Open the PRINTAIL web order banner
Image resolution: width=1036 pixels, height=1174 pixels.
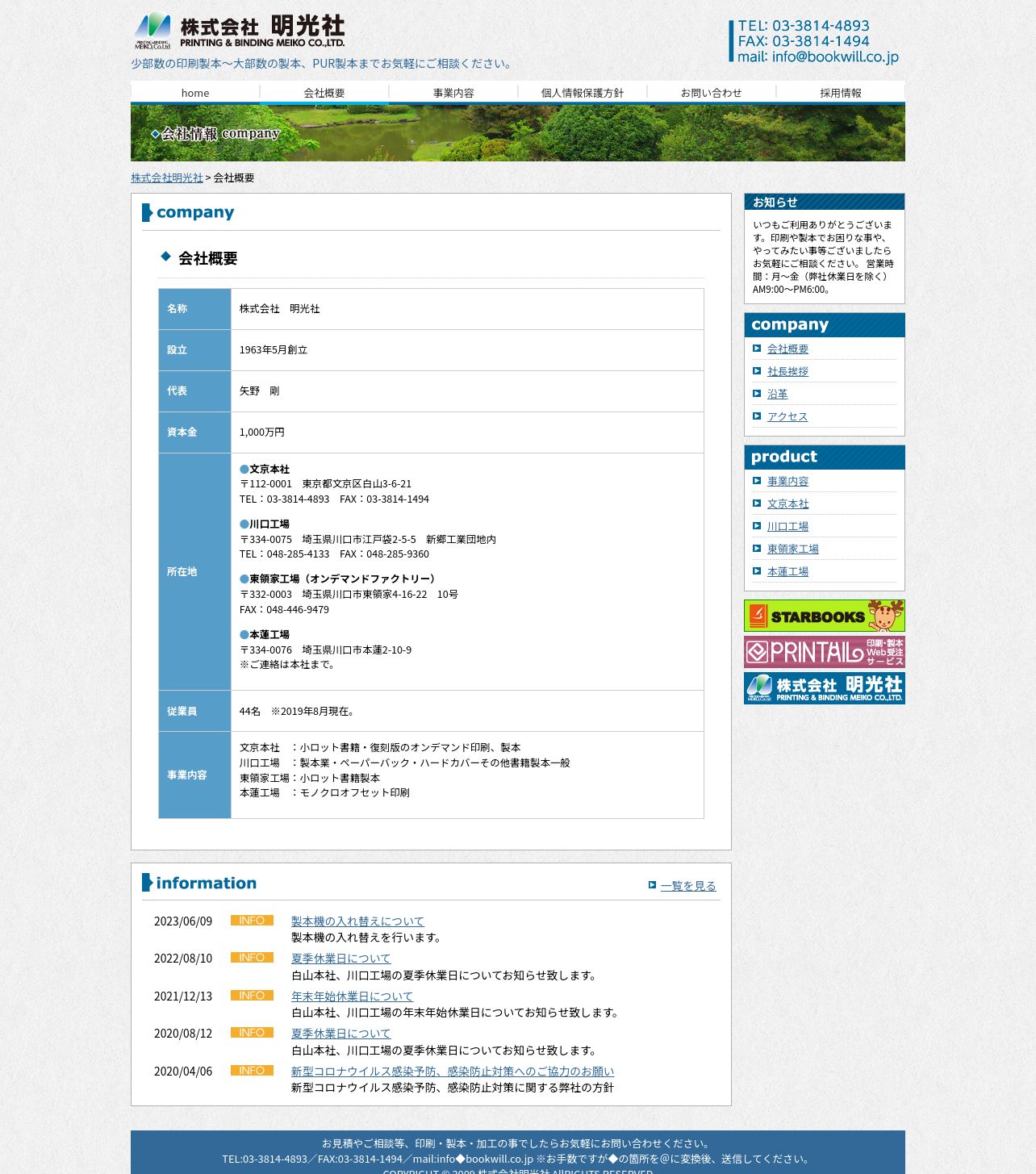click(x=825, y=652)
